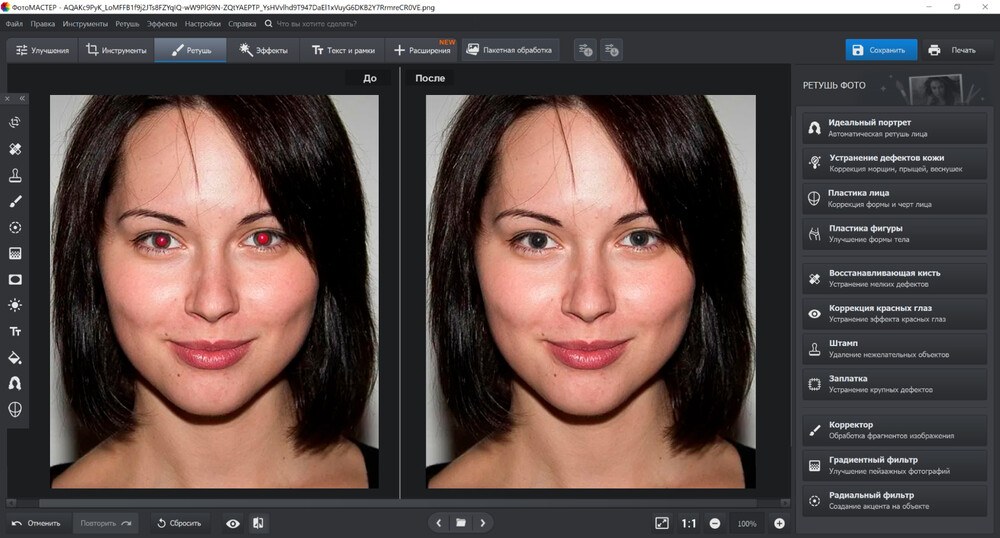1000x538 pixels.
Task: Choose the radial filter icon in left toolbar
Action: coord(16,227)
